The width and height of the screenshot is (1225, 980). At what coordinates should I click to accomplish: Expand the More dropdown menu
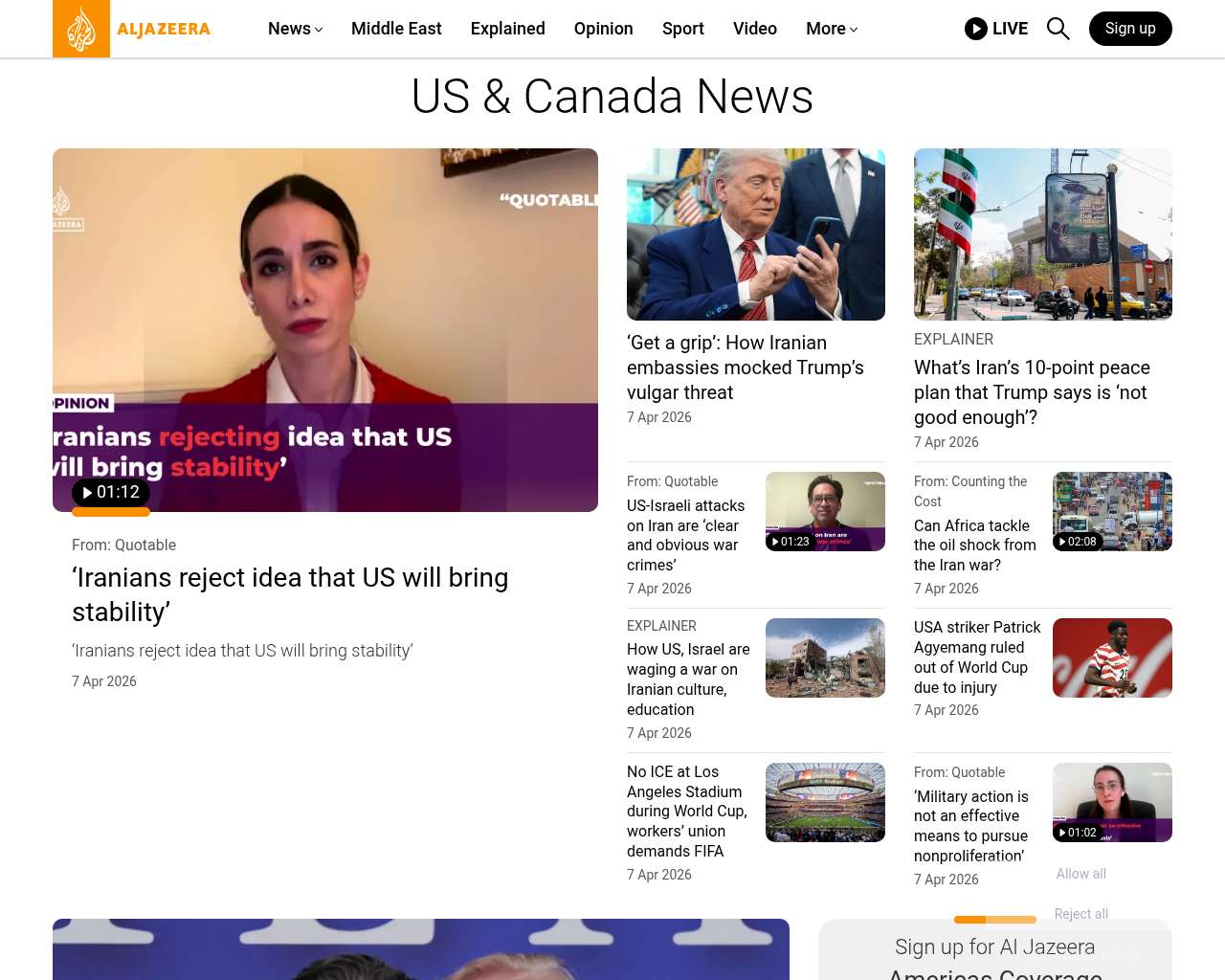(x=832, y=29)
